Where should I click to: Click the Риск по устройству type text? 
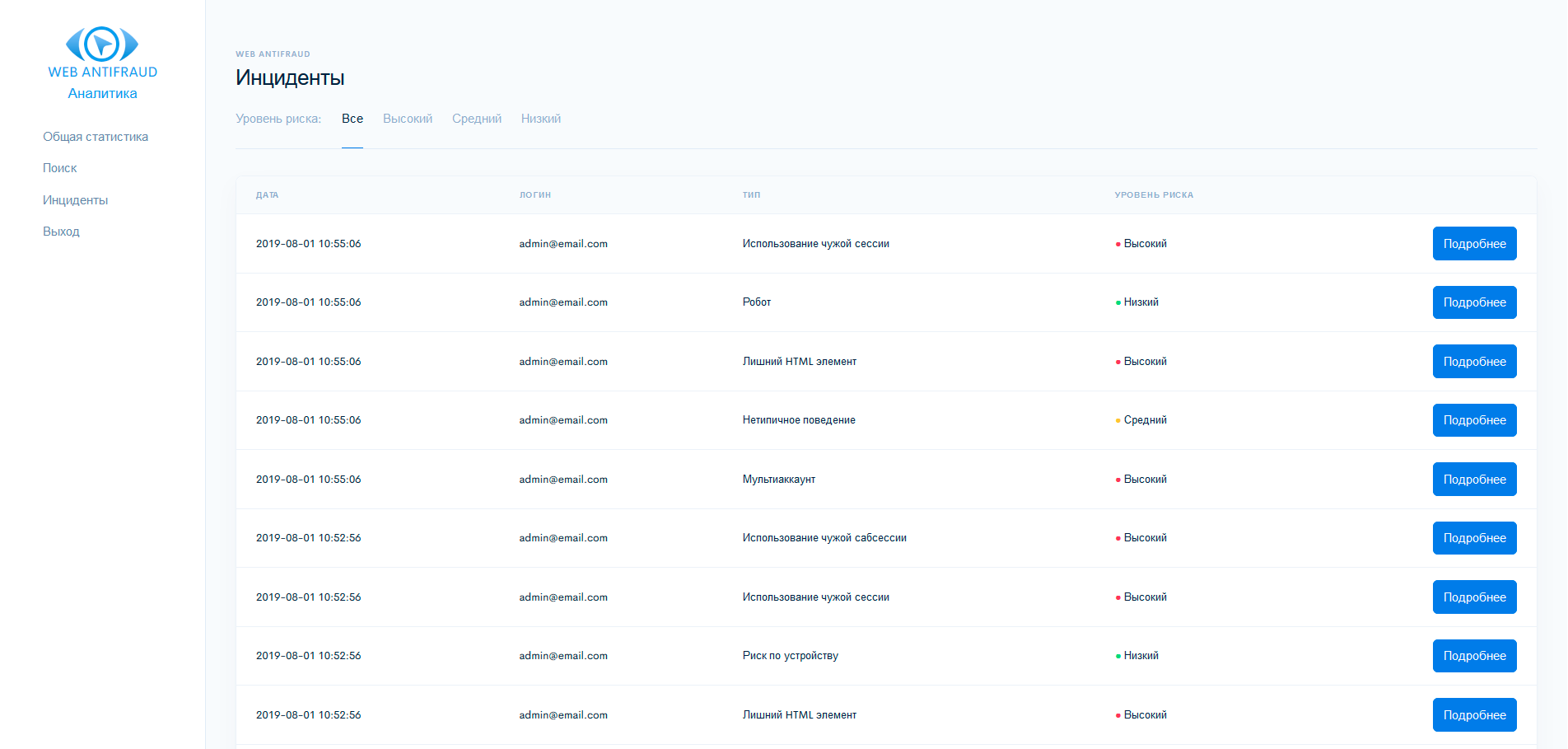(791, 656)
